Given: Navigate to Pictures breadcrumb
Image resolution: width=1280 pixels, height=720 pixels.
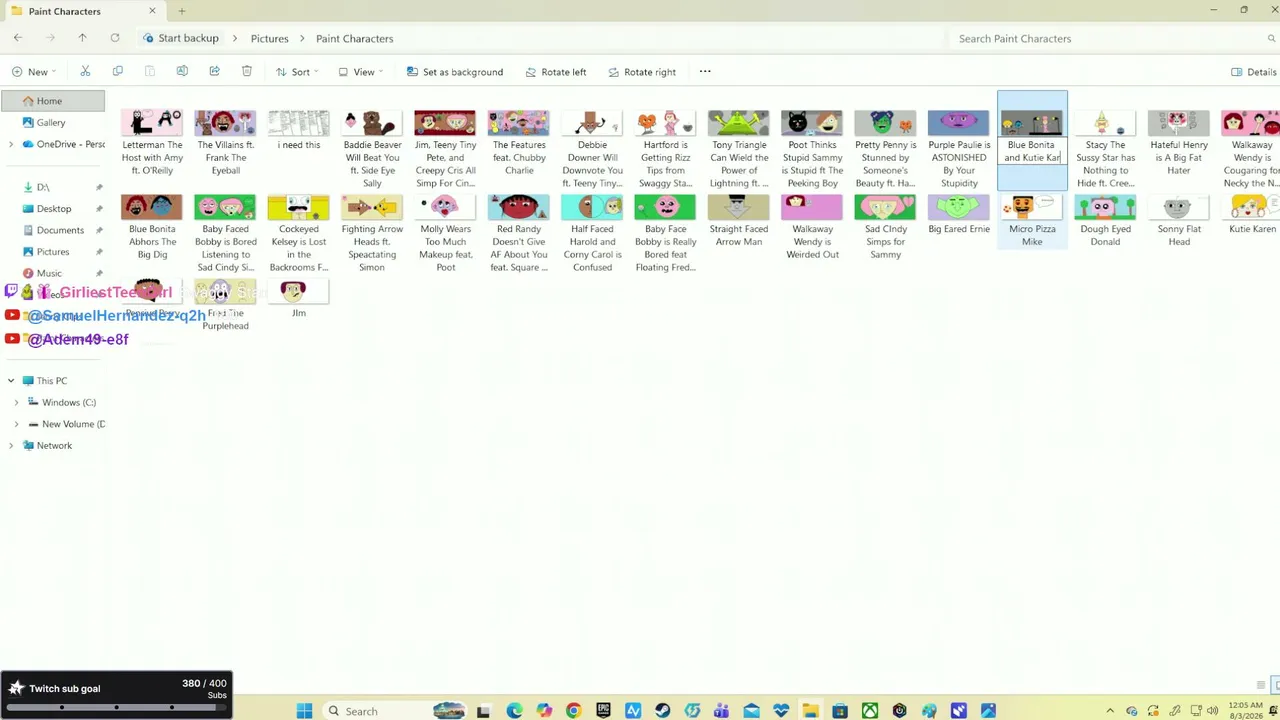Looking at the screenshot, I should pyautogui.click(x=269, y=38).
